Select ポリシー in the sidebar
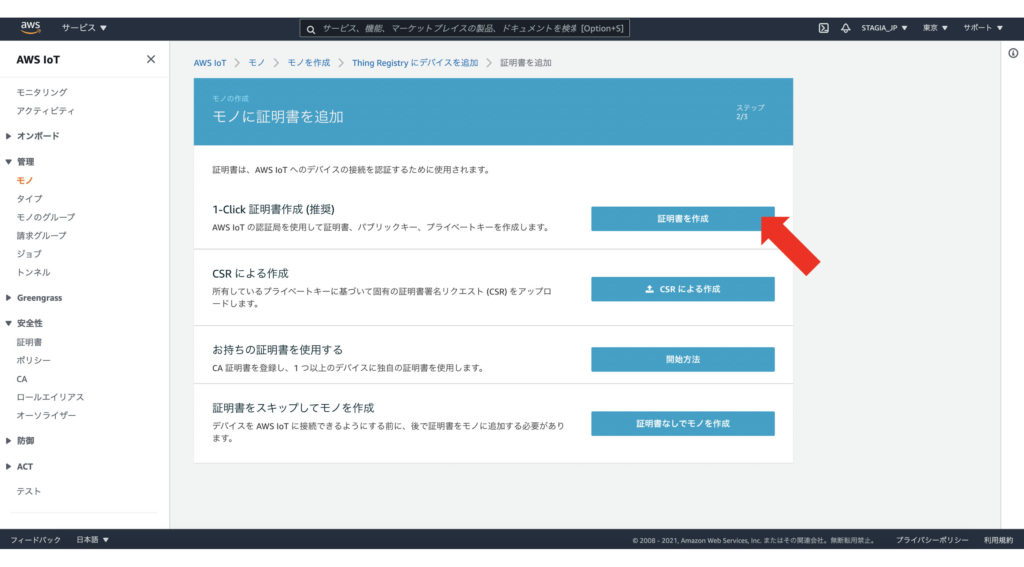Screen dimensions: 1024x567 33,360
